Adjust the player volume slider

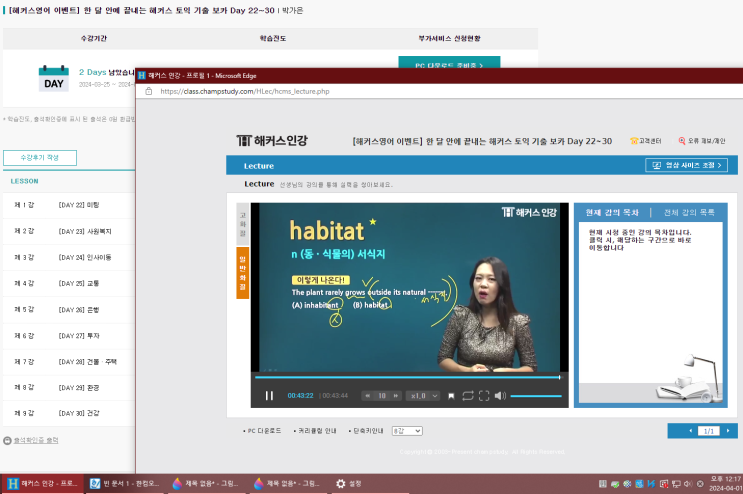point(536,395)
